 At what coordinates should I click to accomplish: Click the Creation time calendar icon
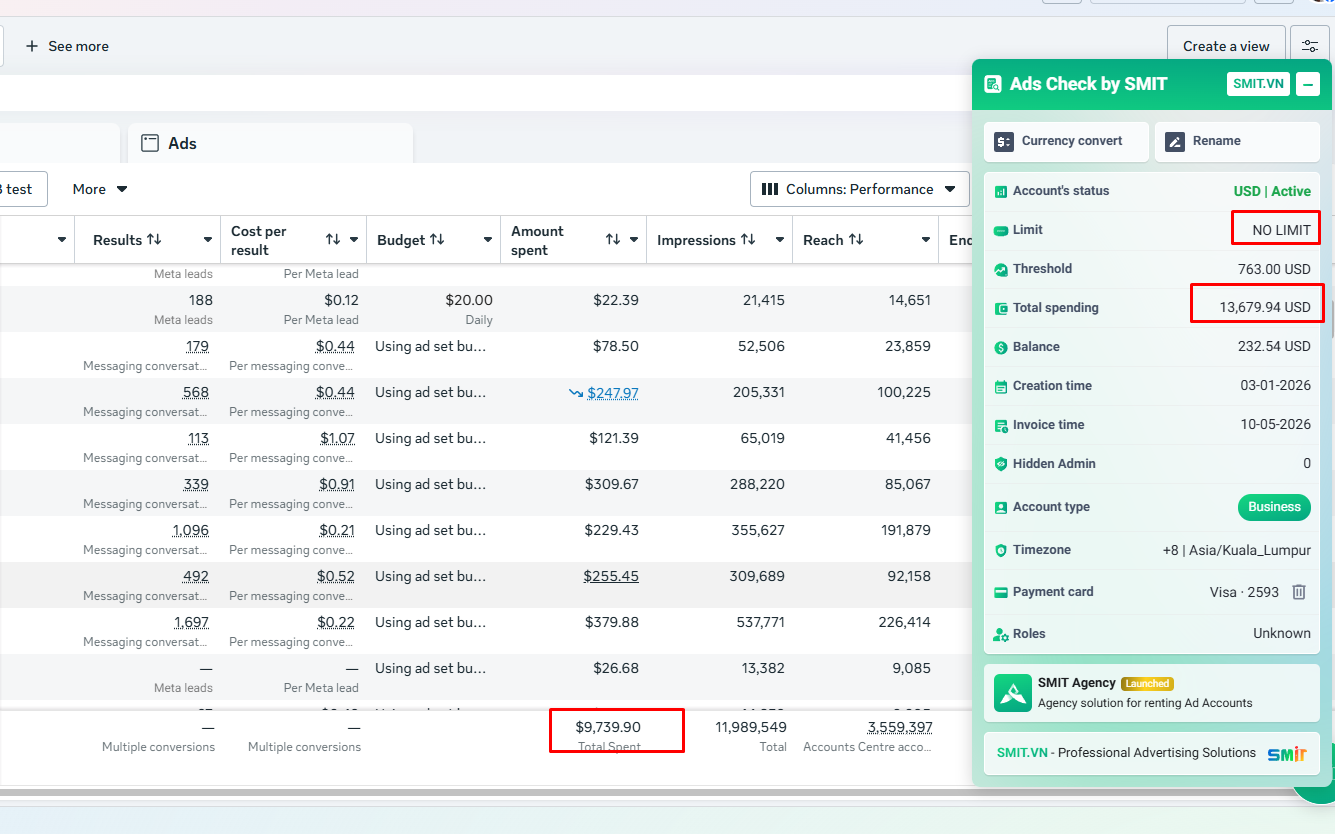pos(1001,386)
